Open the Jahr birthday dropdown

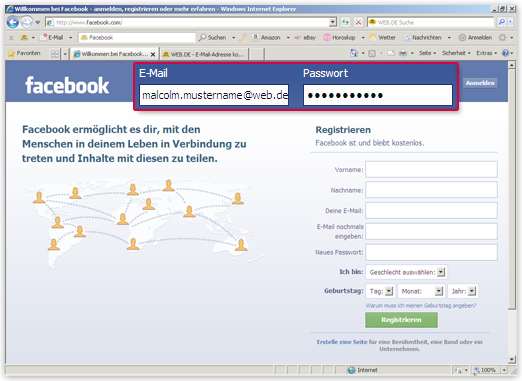point(463,291)
